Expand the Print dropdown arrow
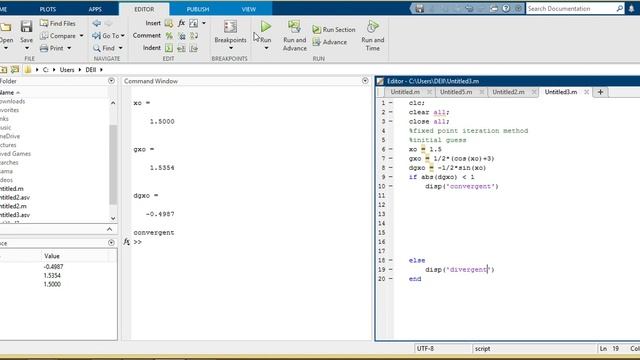Screen dimensions: 640x360 tap(69, 48)
